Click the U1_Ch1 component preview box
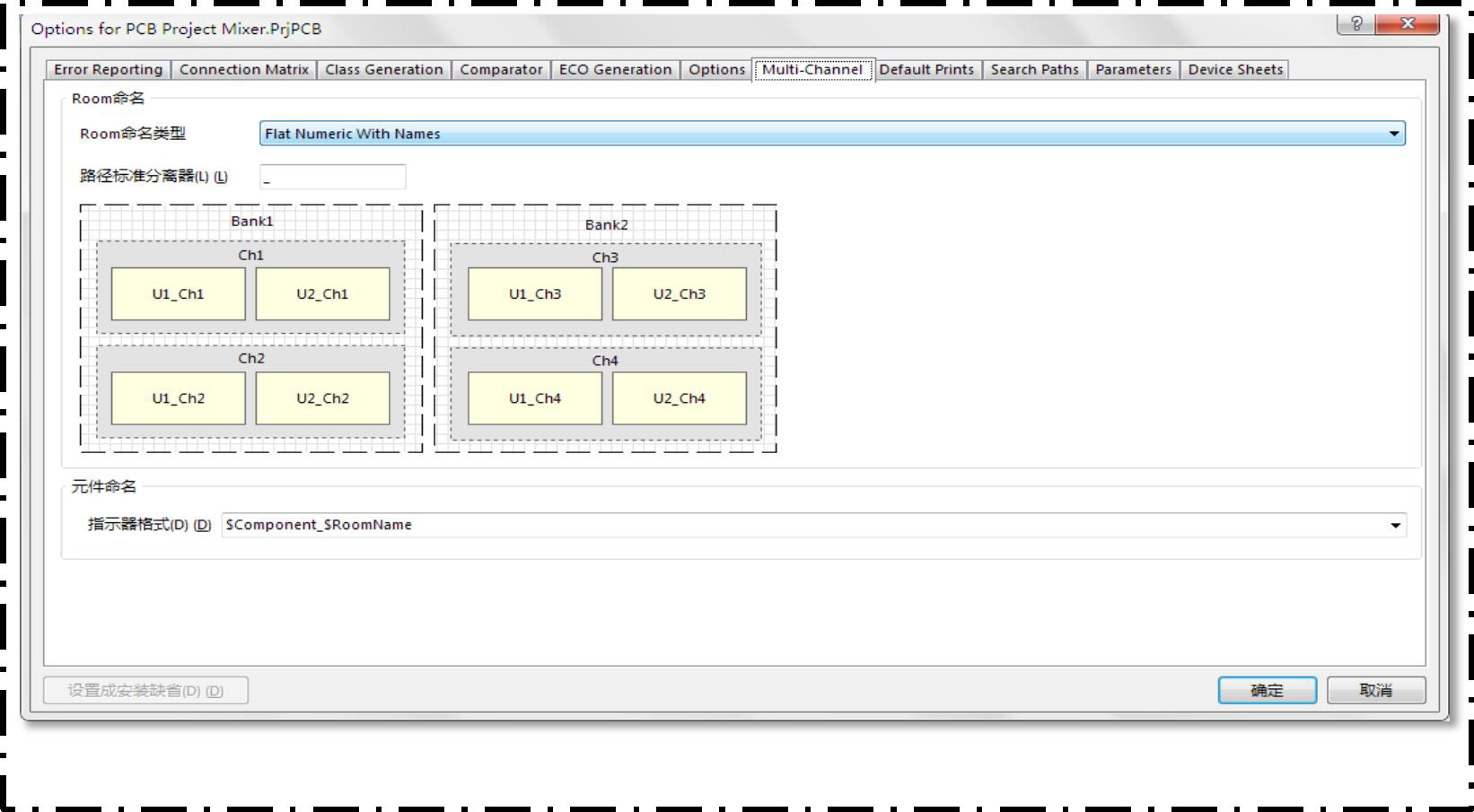Viewport: 1474px width, 812px height. [178, 294]
